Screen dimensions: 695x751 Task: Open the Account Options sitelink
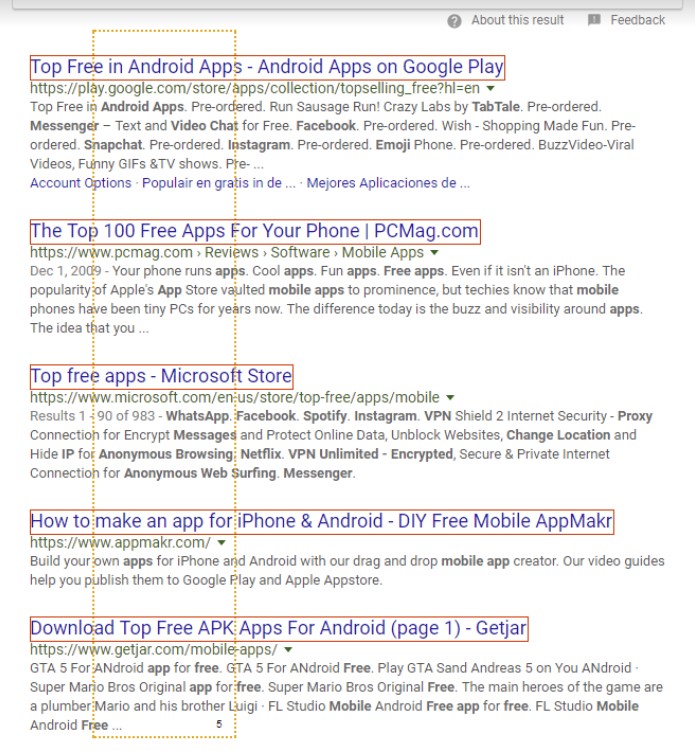point(80,183)
